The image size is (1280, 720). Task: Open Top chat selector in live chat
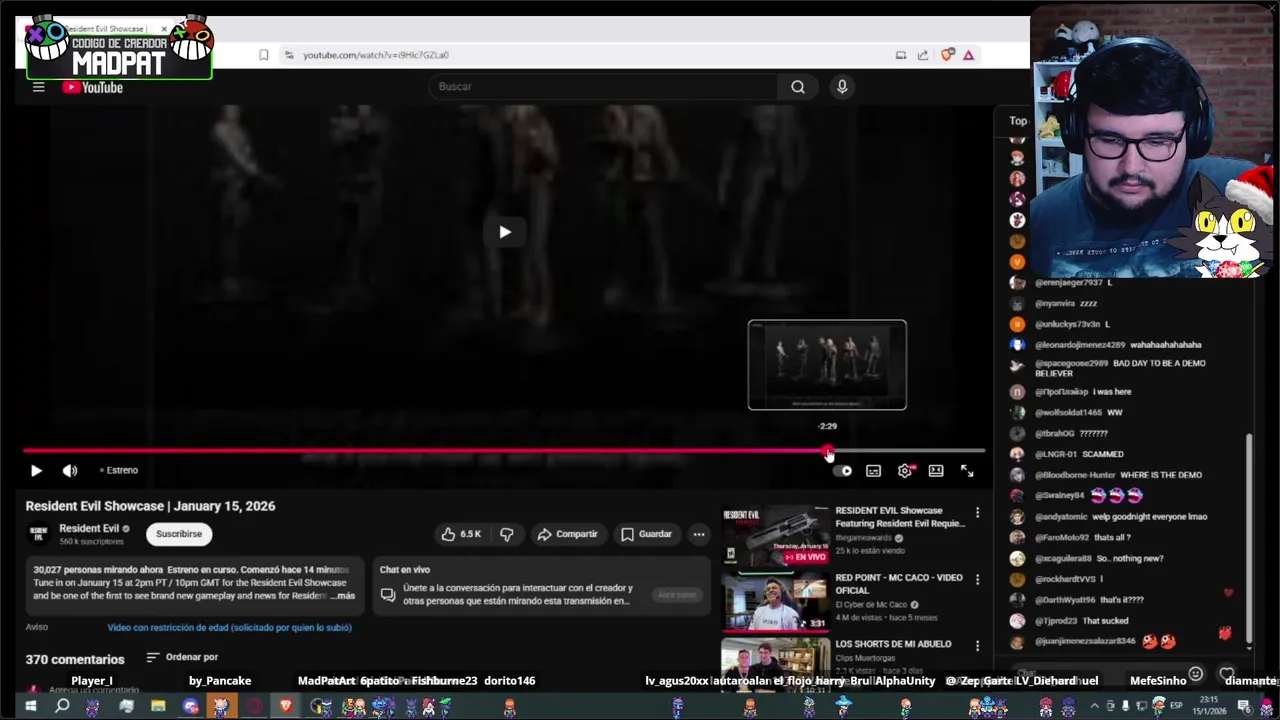1018,120
